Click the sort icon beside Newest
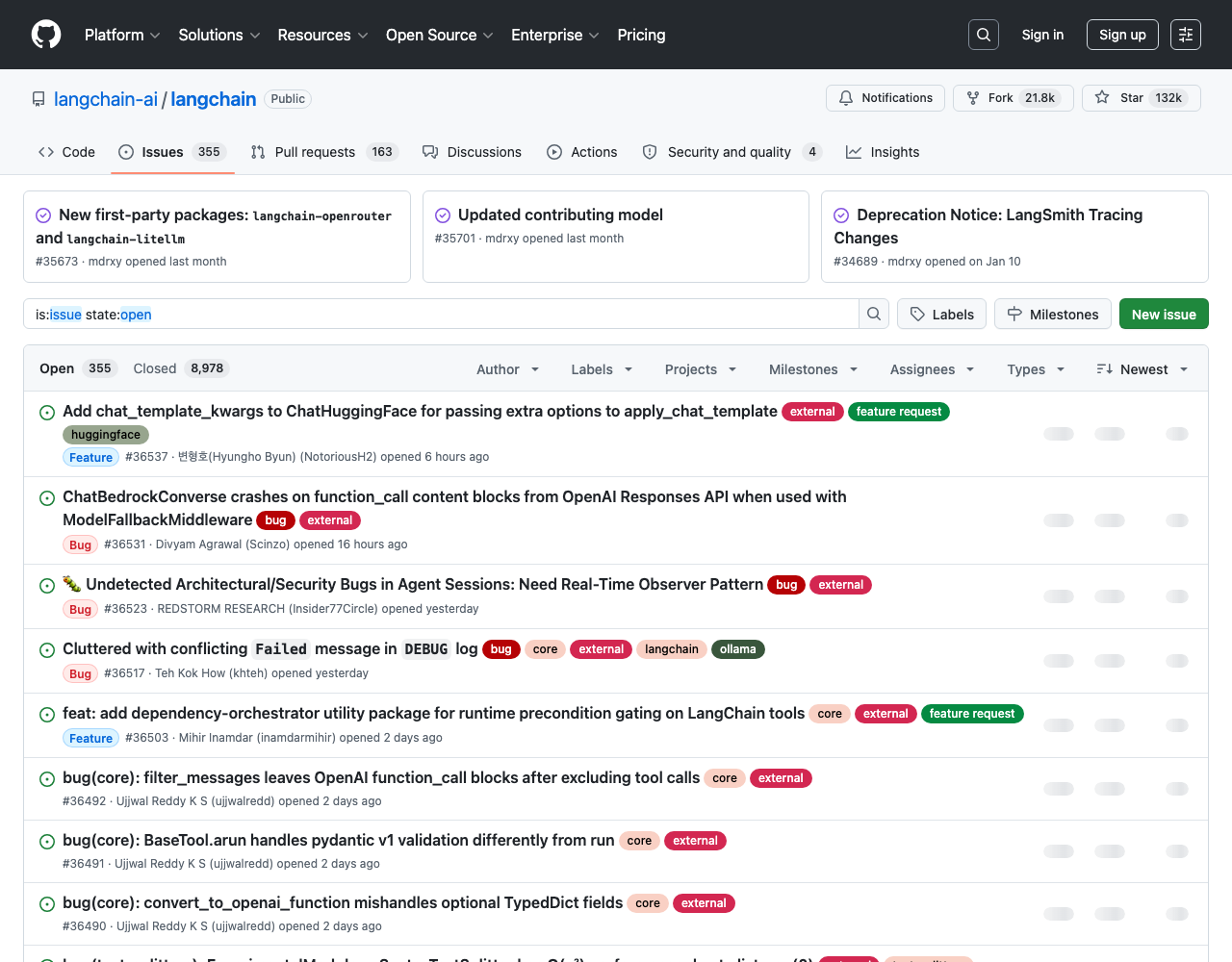Screen dimensions: 1232x962 1105,369
